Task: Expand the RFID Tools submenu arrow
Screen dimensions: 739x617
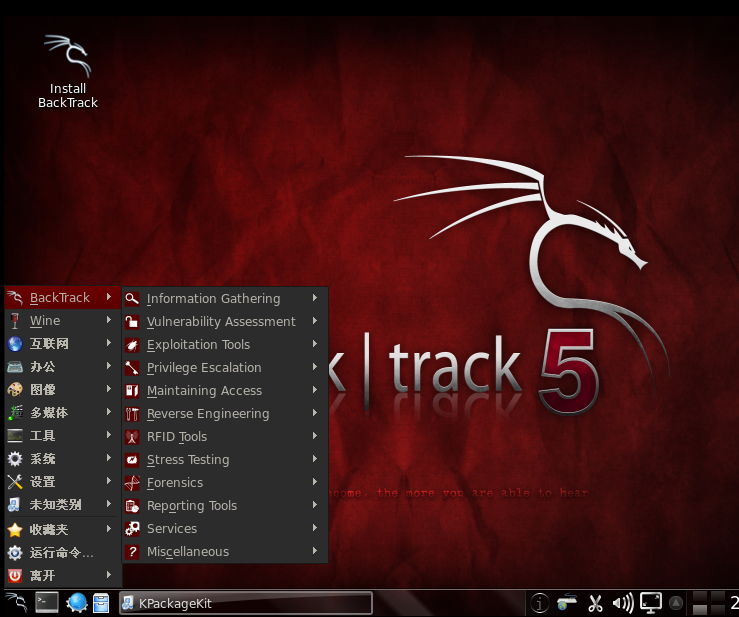Action: (315, 436)
